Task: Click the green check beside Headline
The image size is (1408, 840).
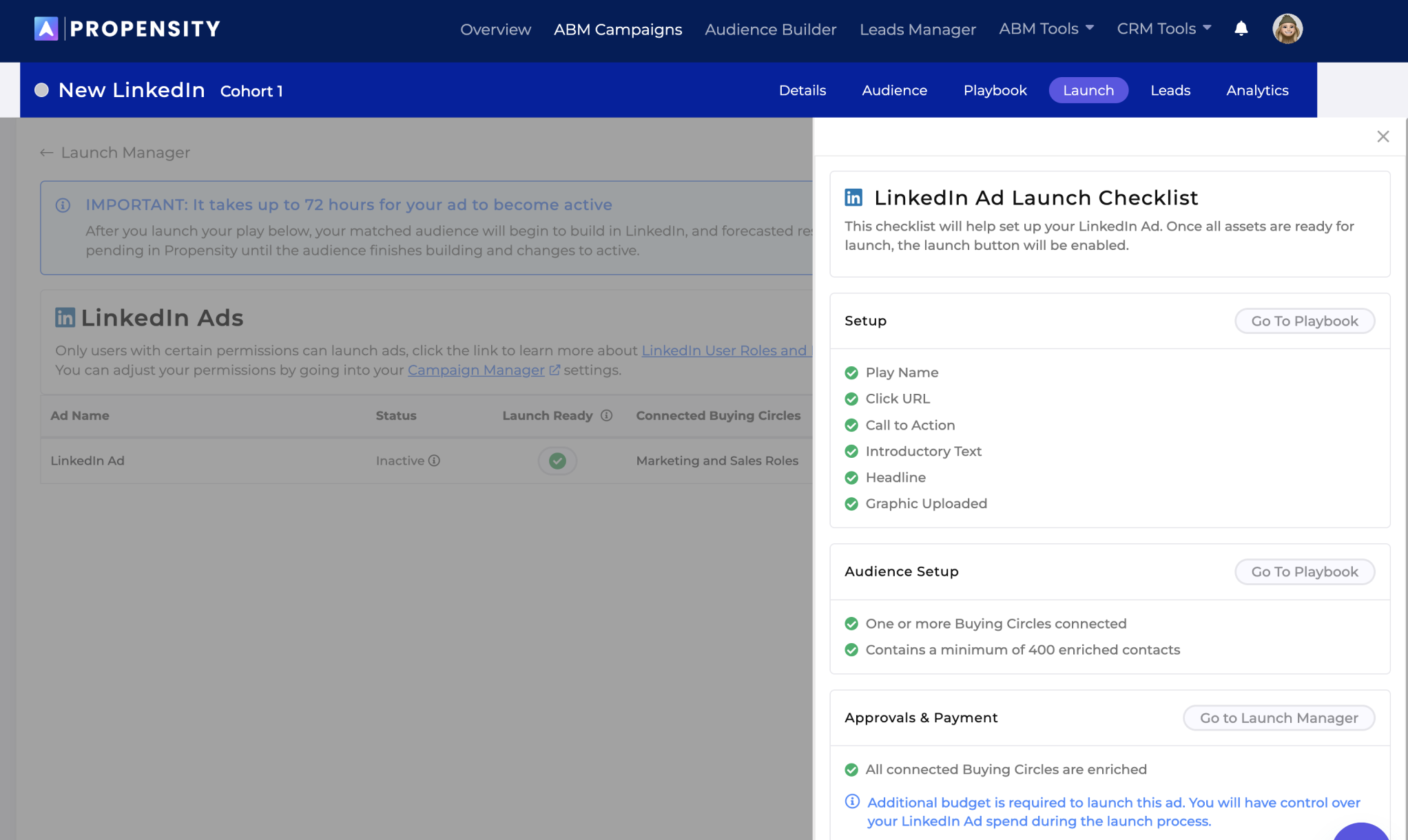Action: click(851, 477)
